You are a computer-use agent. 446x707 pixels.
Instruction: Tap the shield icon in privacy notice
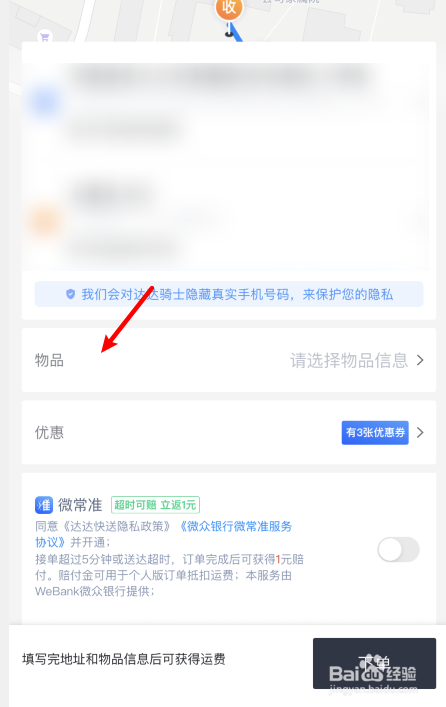pyautogui.click(x=70, y=294)
